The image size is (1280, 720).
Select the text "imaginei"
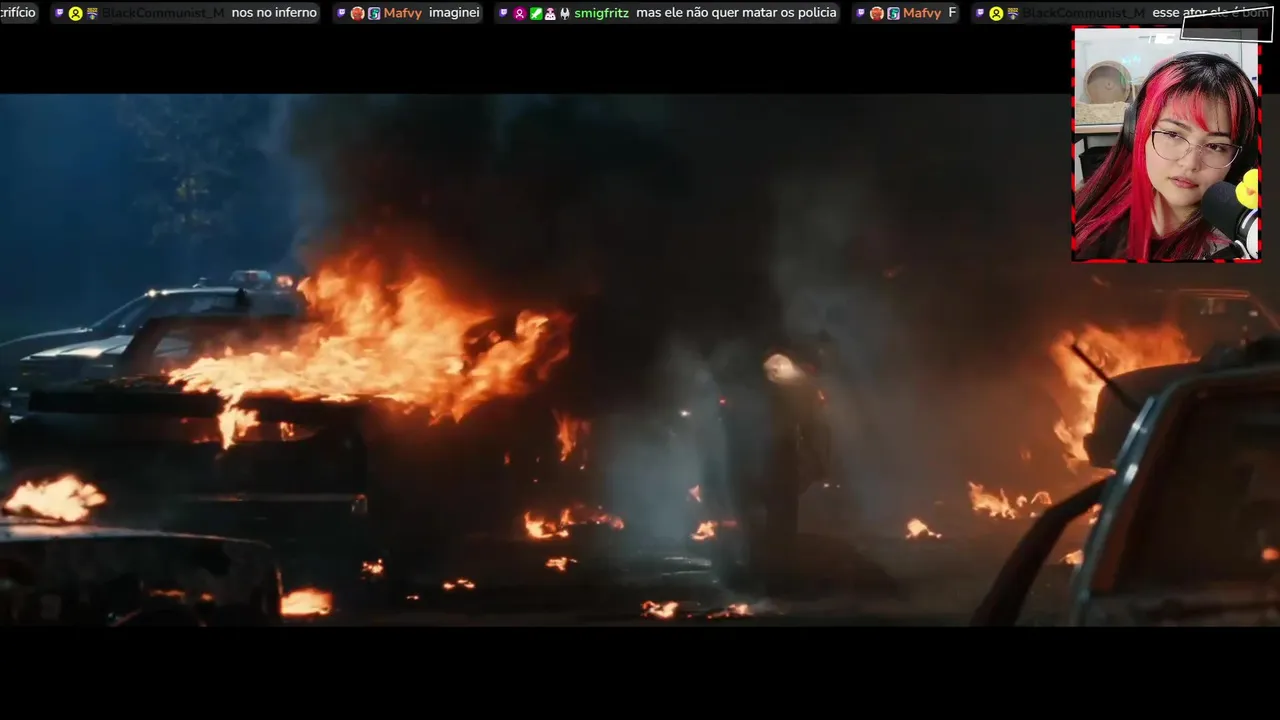coord(454,13)
